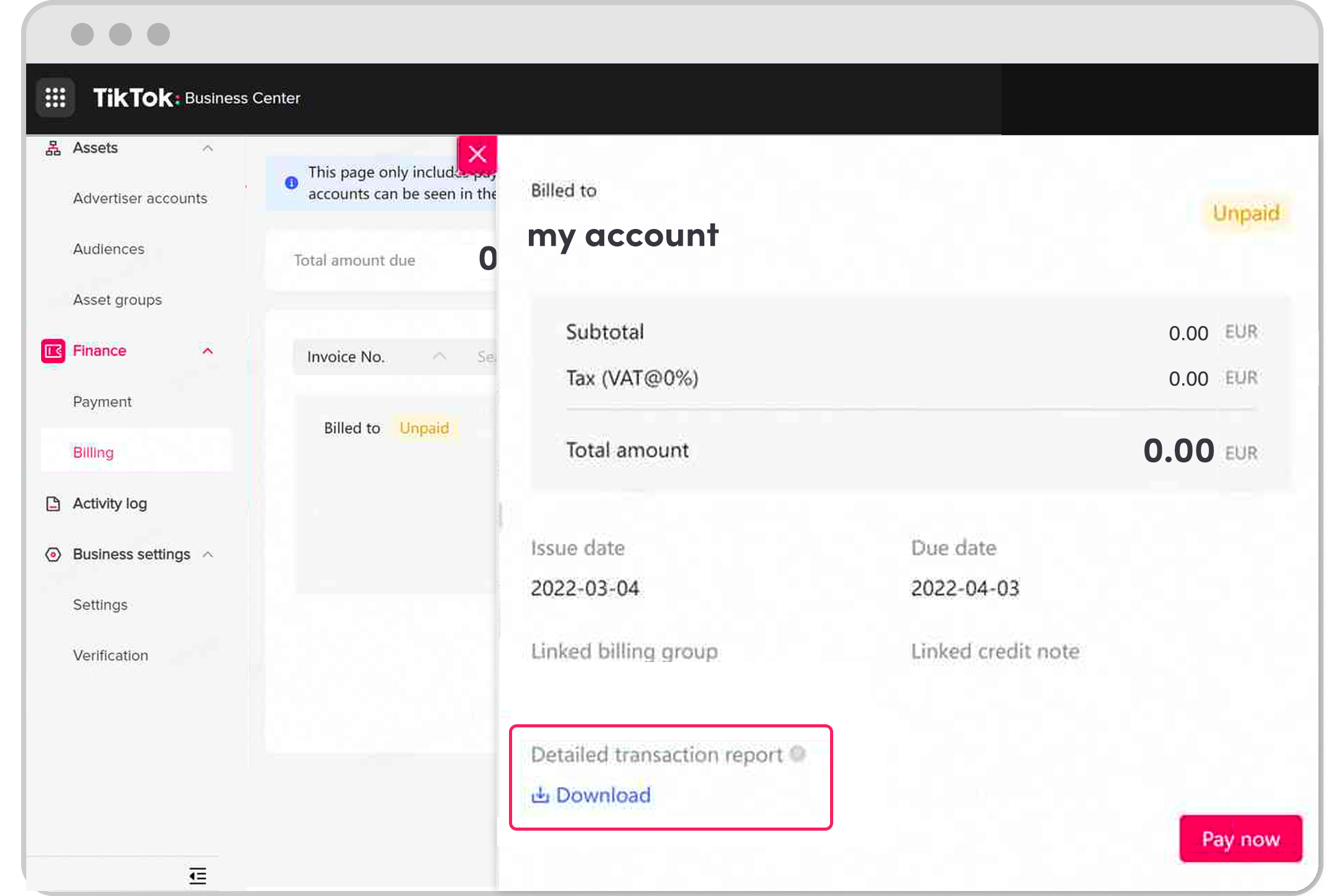Viewport: 1344px width, 896px height.
Task: Click the Pay now button
Action: coord(1240,838)
